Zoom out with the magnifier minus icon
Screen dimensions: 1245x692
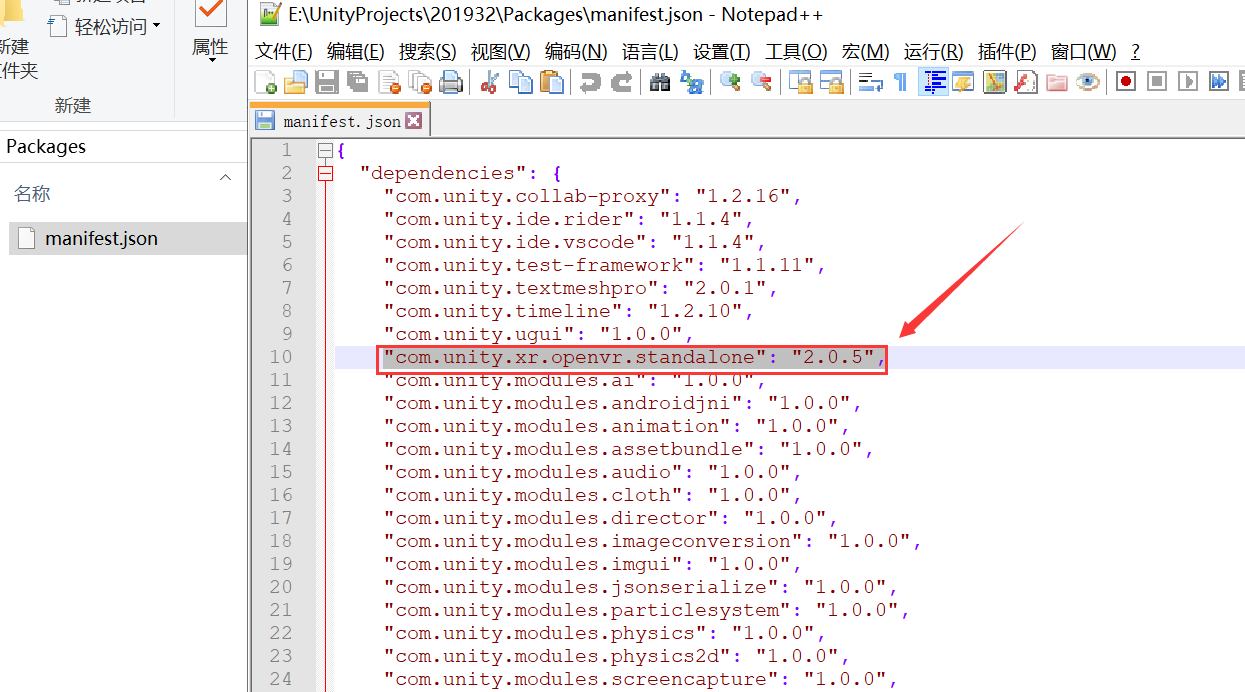(x=762, y=82)
